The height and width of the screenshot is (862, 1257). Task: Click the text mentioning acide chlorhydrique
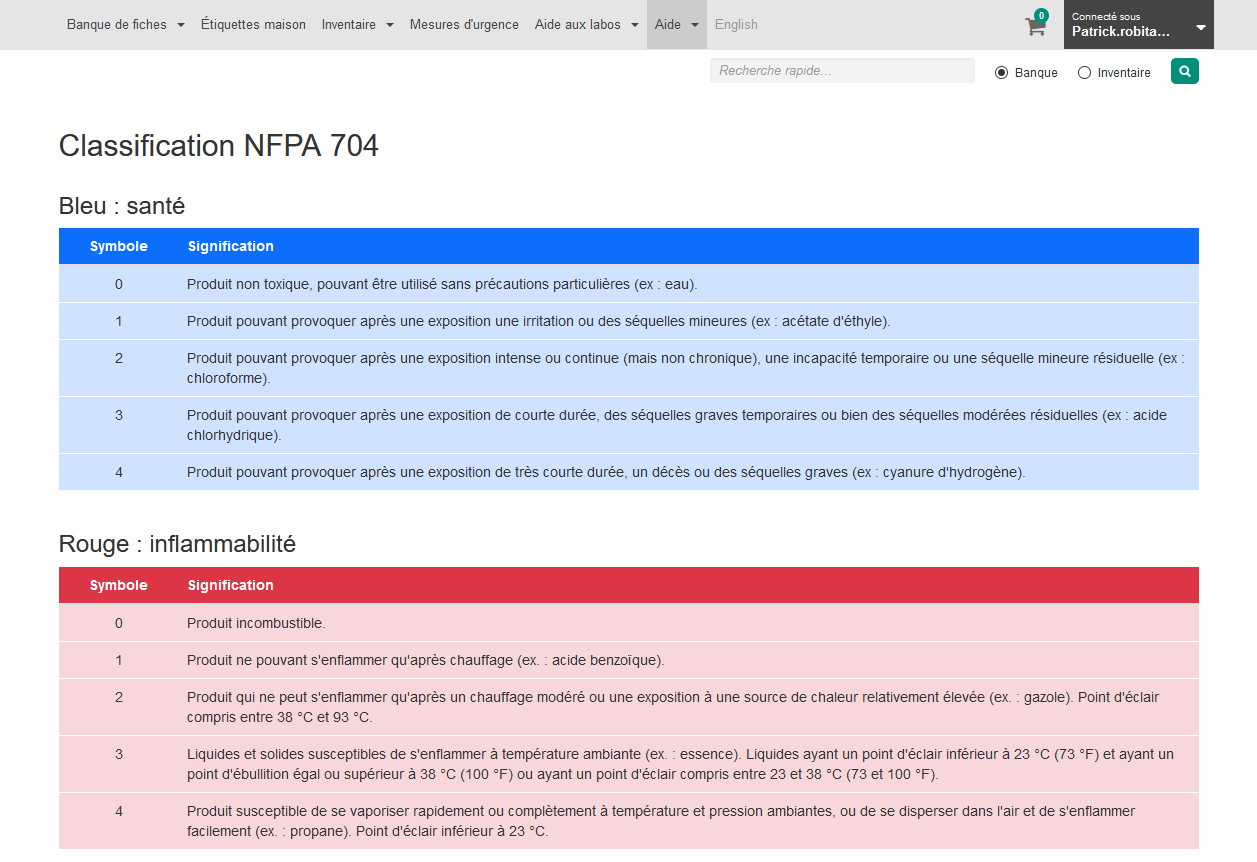(x=677, y=425)
